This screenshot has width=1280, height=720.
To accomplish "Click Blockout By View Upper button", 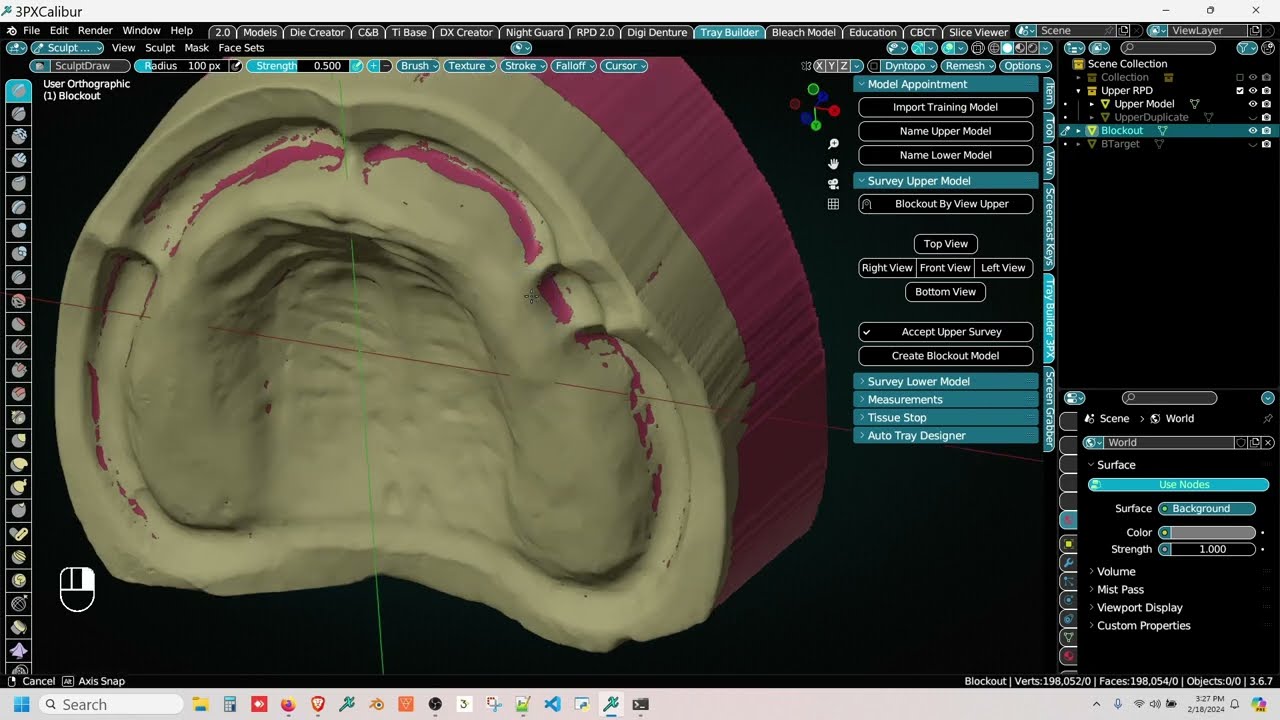I will tap(946, 204).
